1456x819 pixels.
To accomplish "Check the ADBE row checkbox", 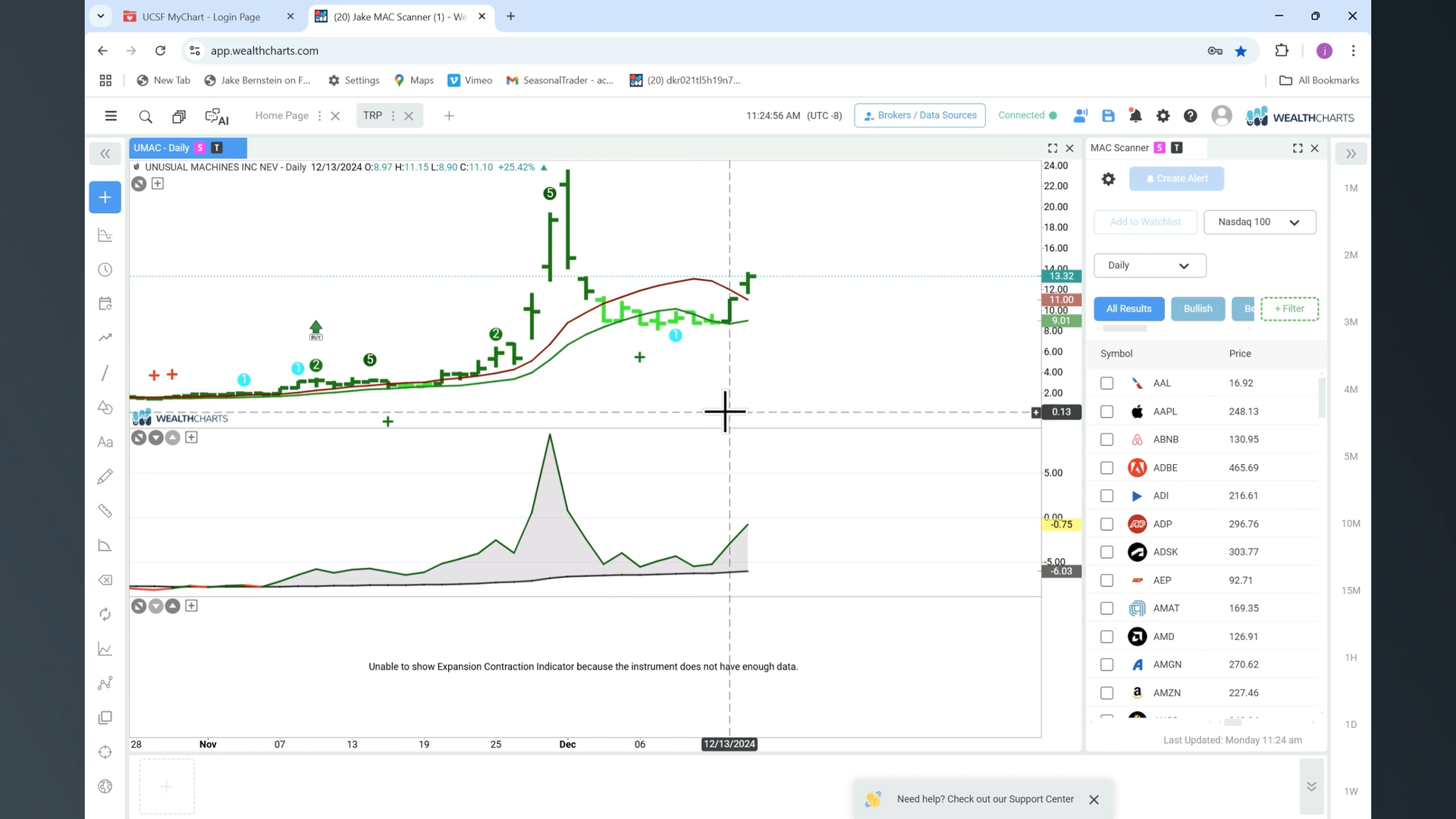I will [x=1107, y=468].
